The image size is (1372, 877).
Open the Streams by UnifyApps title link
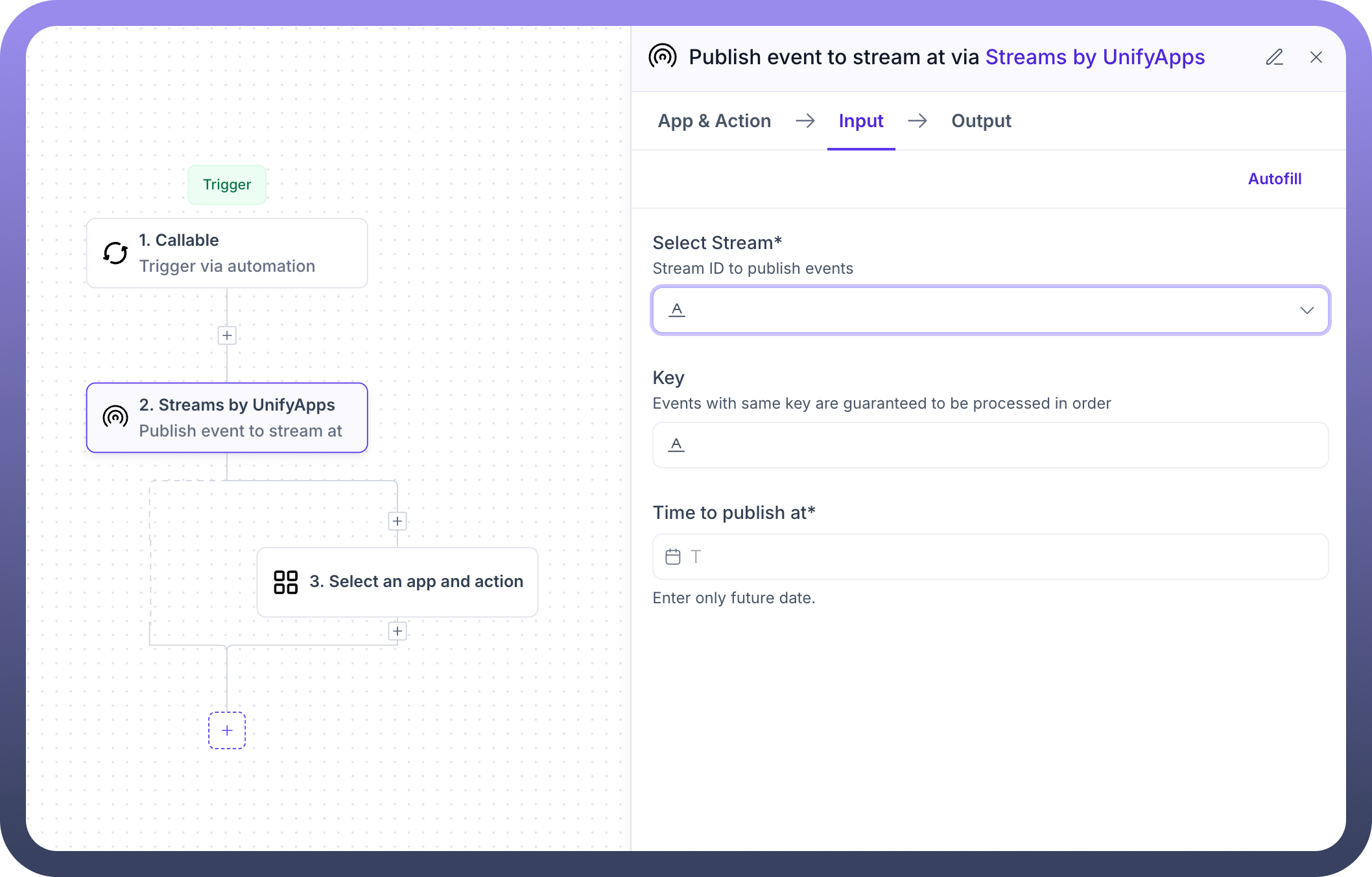(1094, 57)
